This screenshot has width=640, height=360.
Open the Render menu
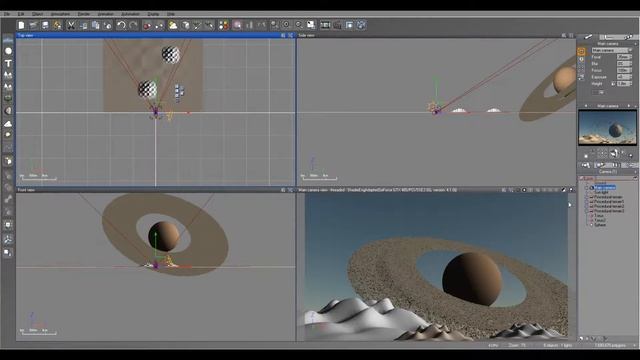pyautogui.click(x=84, y=14)
